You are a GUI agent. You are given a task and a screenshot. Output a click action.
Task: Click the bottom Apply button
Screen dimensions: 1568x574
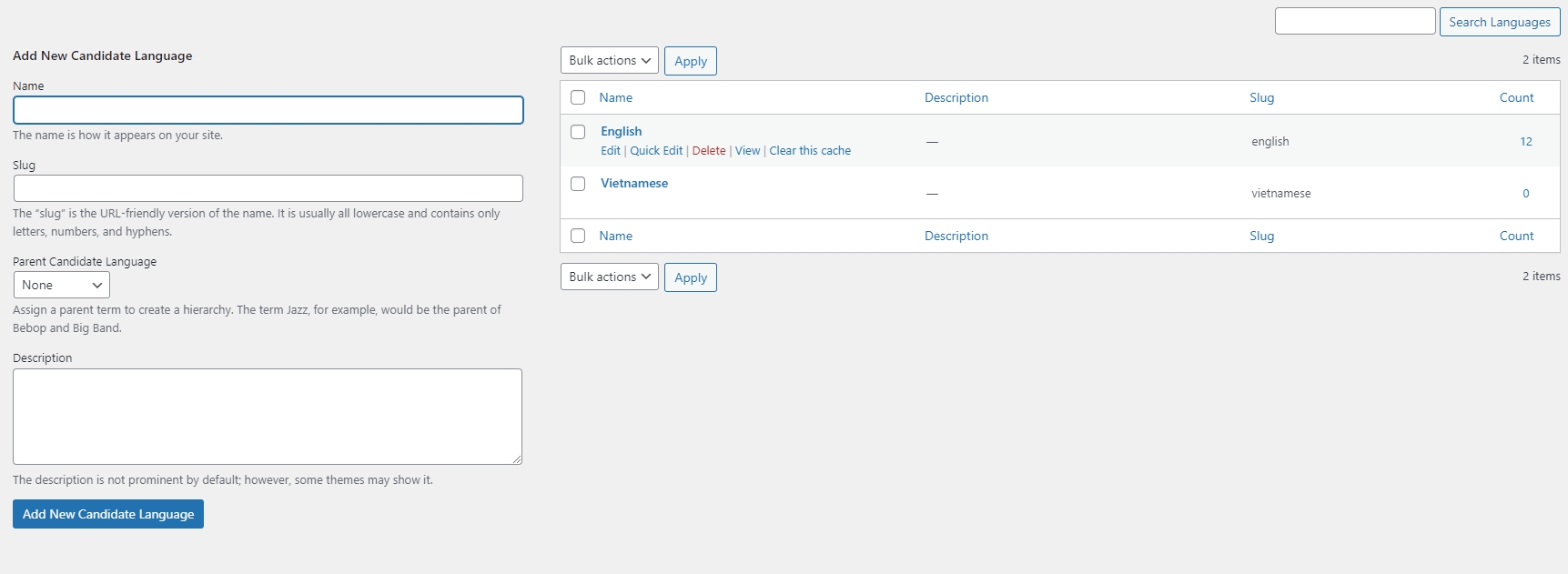pyautogui.click(x=691, y=277)
